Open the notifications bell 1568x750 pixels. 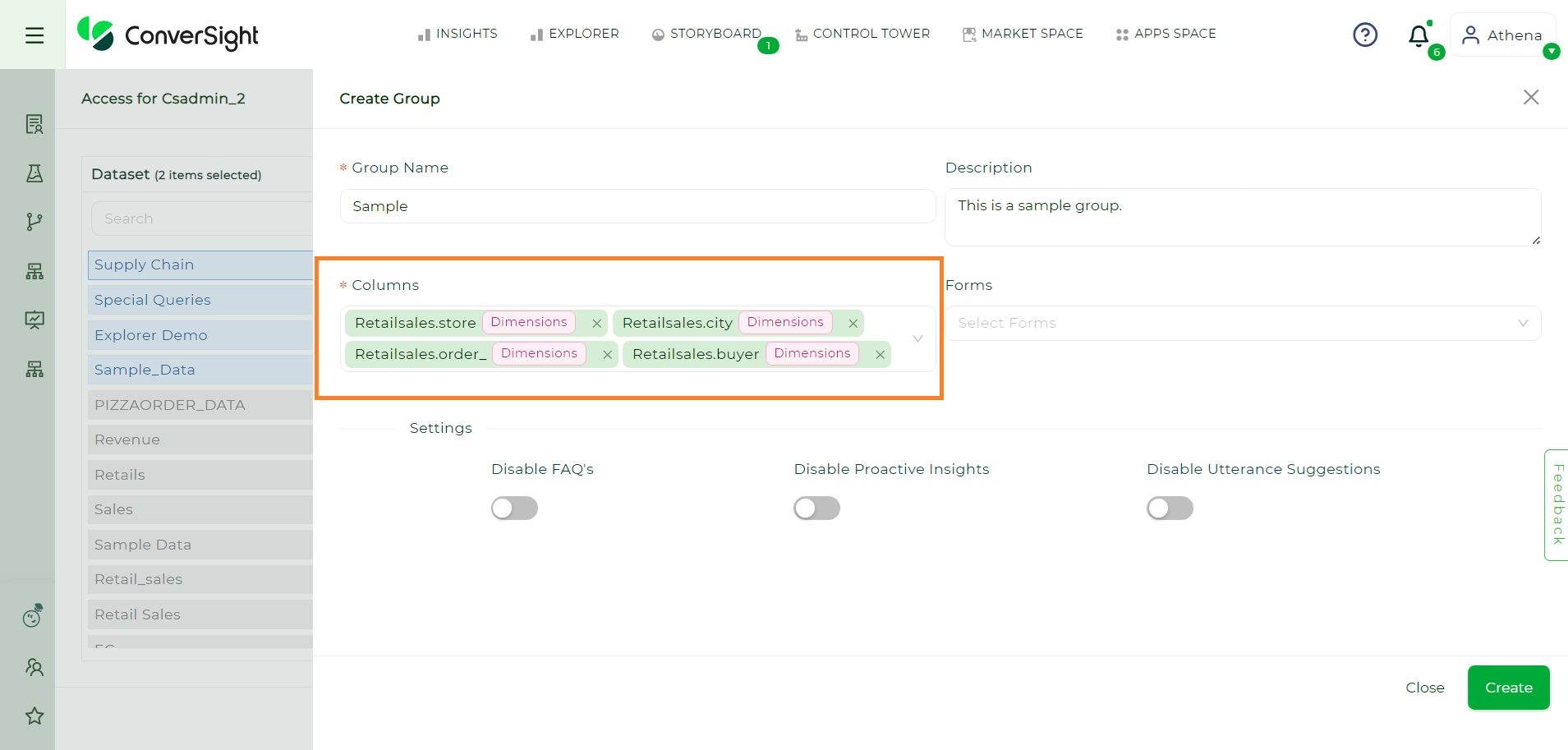click(x=1419, y=35)
